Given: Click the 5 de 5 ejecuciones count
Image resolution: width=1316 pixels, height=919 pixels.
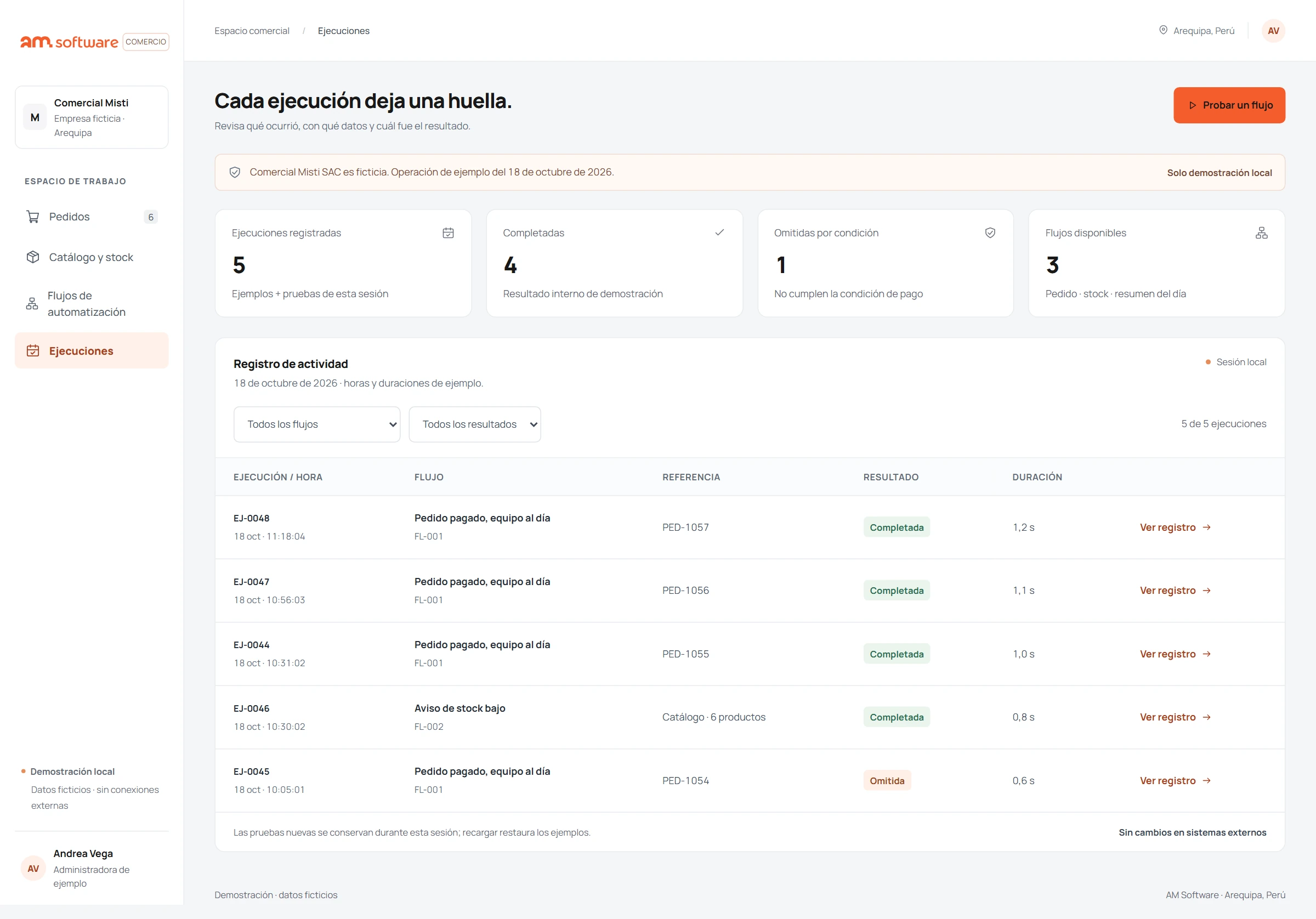Looking at the screenshot, I should click(x=1223, y=424).
